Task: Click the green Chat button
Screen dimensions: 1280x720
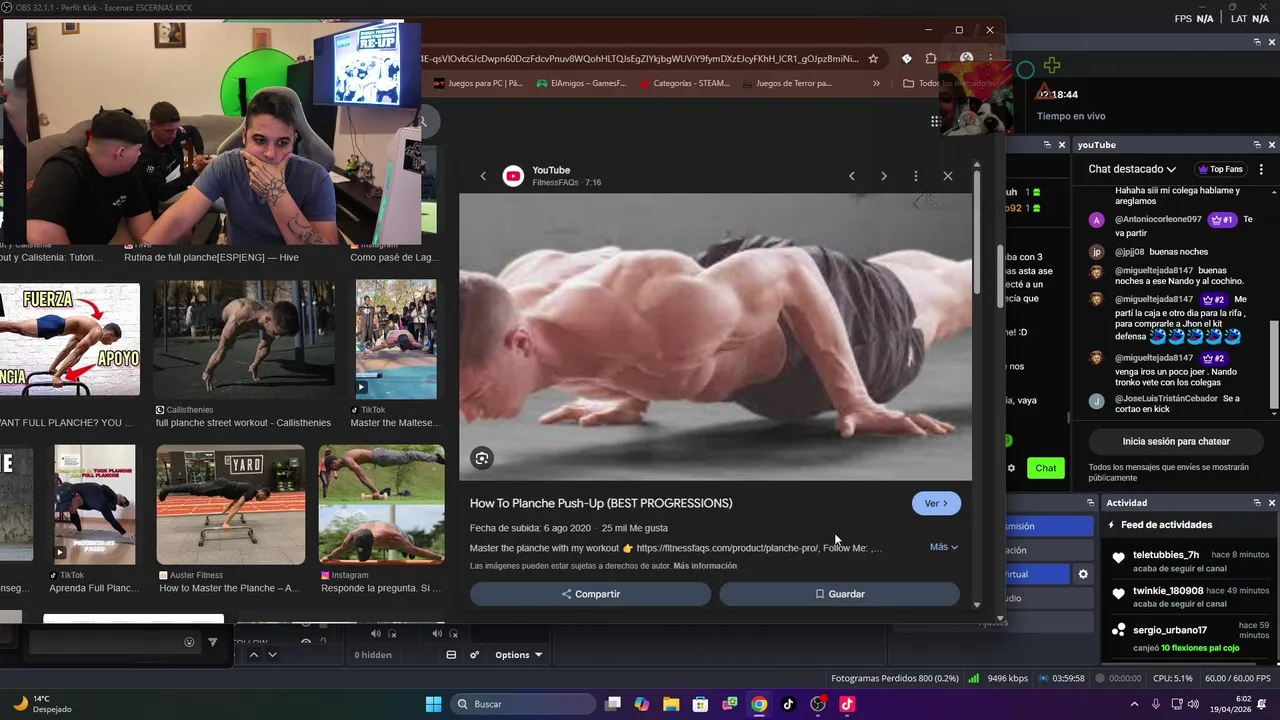Action: tap(1046, 468)
